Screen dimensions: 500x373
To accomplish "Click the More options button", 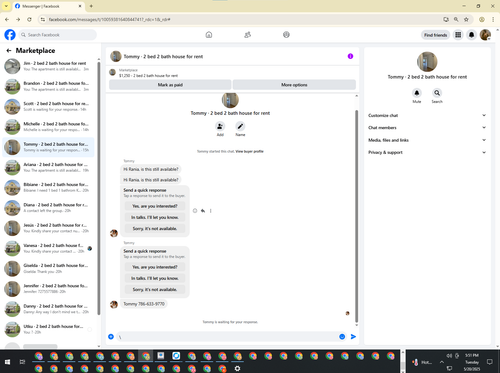I will [x=294, y=85].
